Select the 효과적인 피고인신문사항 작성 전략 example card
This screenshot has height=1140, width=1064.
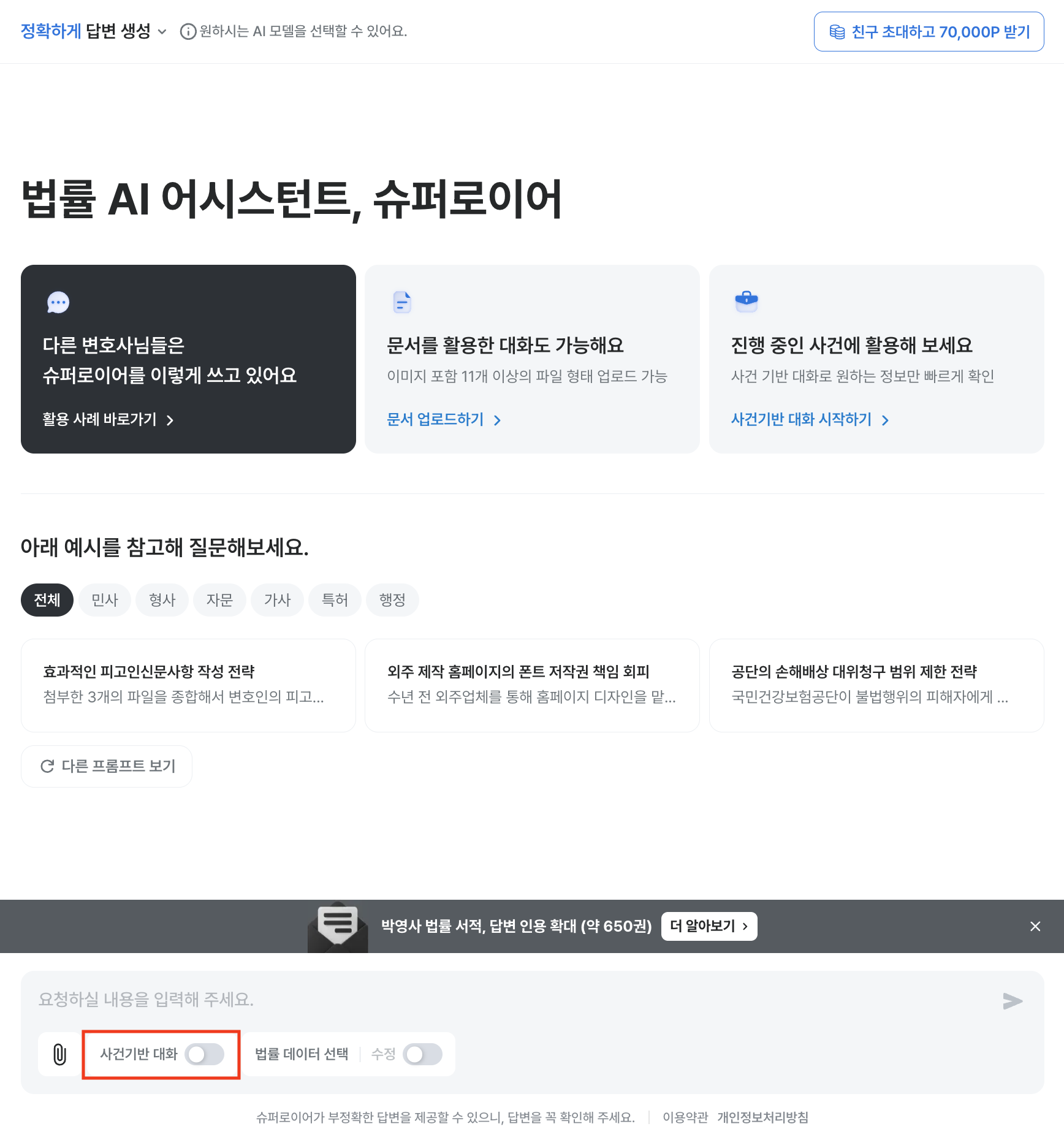(x=188, y=685)
